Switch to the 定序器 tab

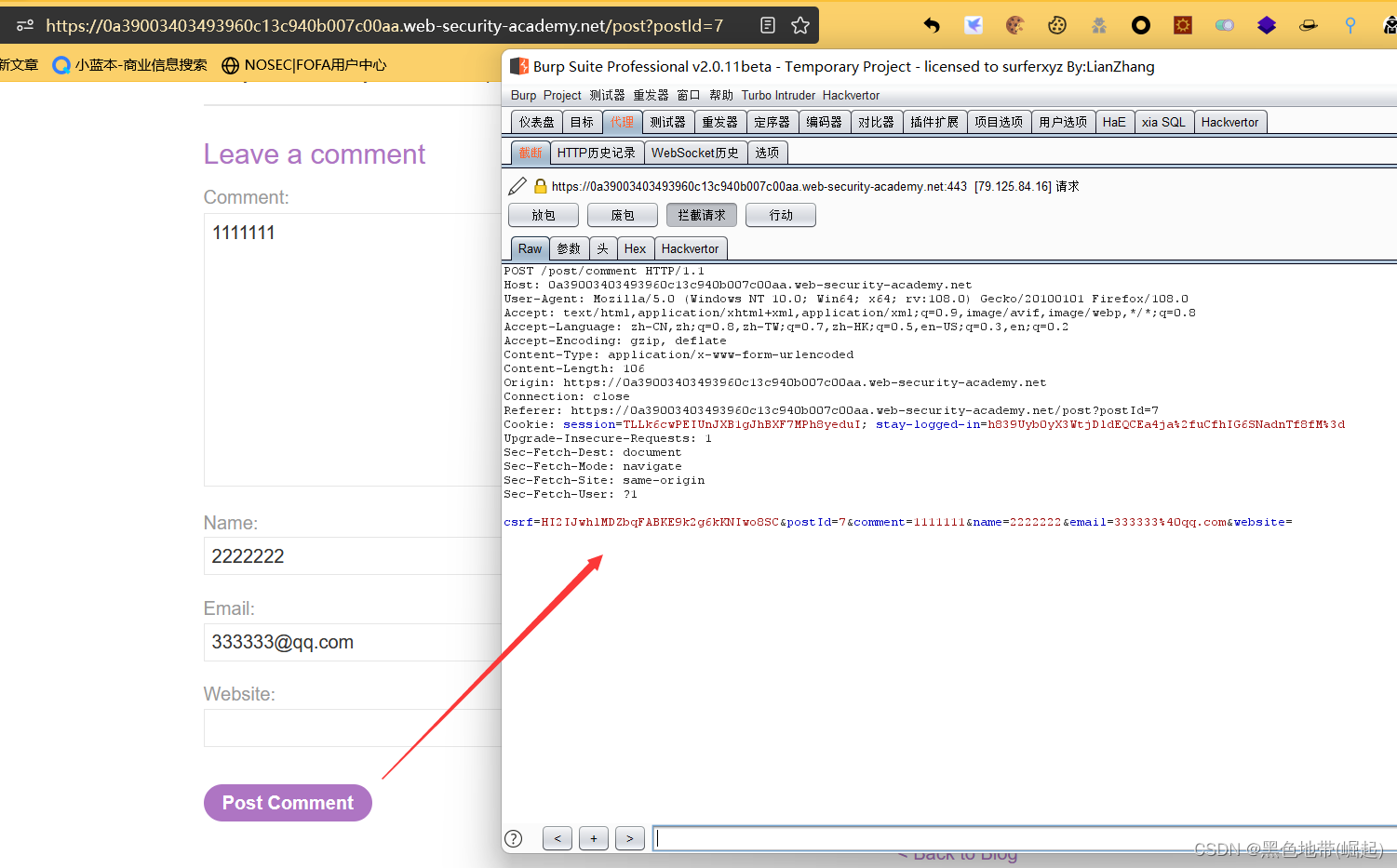click(772, 122)
